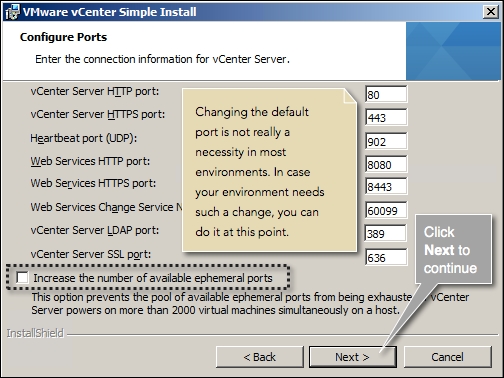Edit Change Service Notification port 60099
Image resolution: width=504 pixels, height=378 pixels.
click(386, 210)
